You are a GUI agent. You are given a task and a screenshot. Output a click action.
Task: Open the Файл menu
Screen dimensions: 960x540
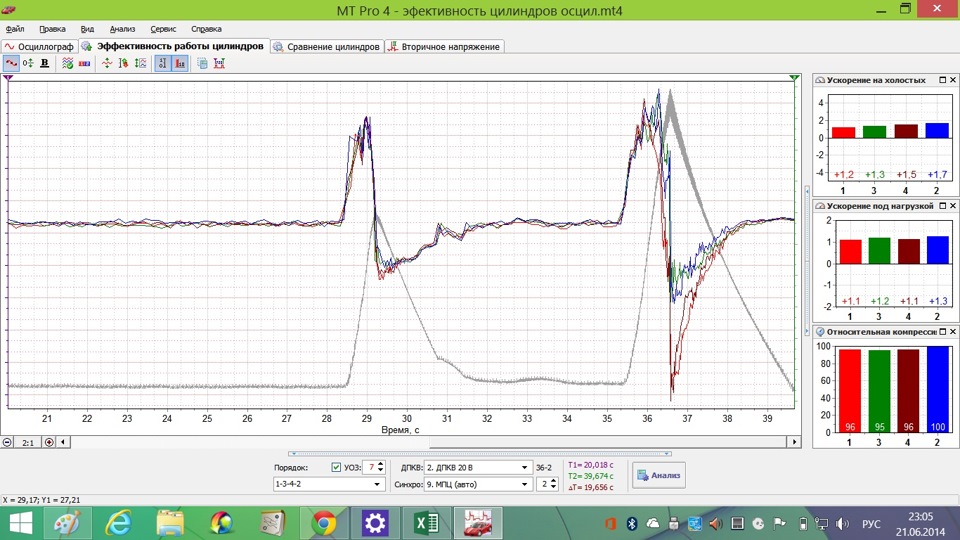click(x=15, y=29)
